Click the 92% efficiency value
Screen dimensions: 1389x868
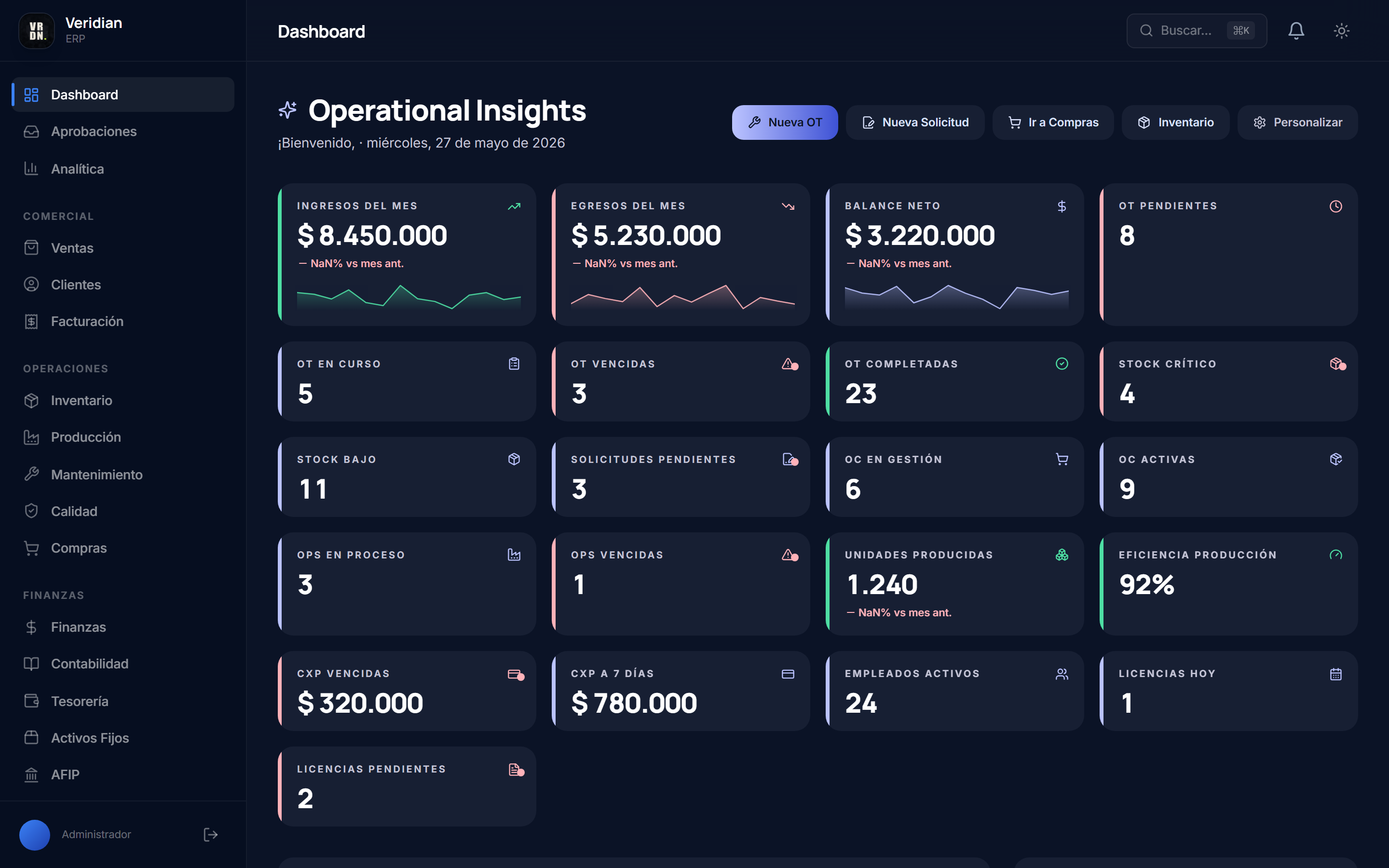tap(1146, 584)
